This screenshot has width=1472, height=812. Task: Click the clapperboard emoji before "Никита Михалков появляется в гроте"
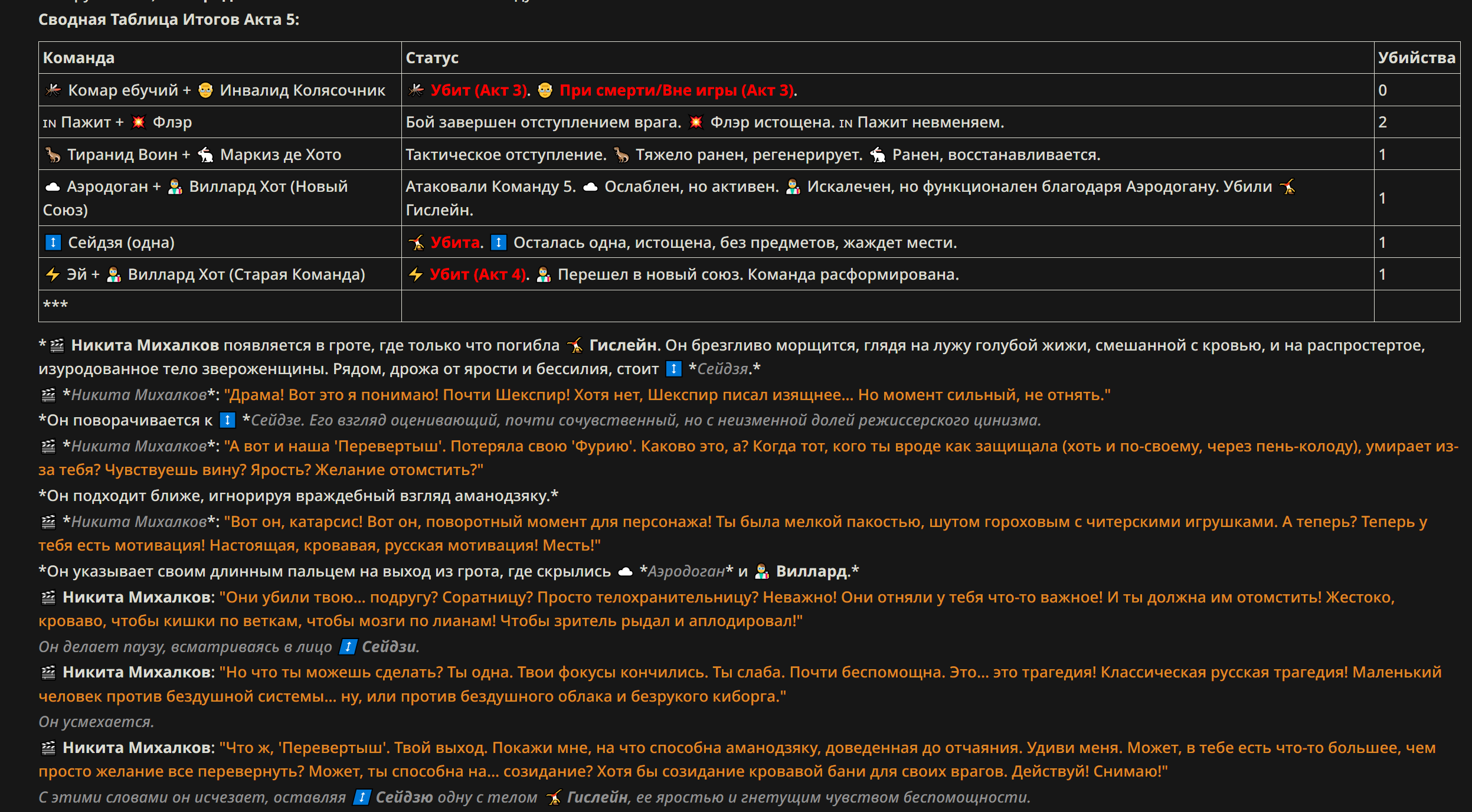(57, 345)
